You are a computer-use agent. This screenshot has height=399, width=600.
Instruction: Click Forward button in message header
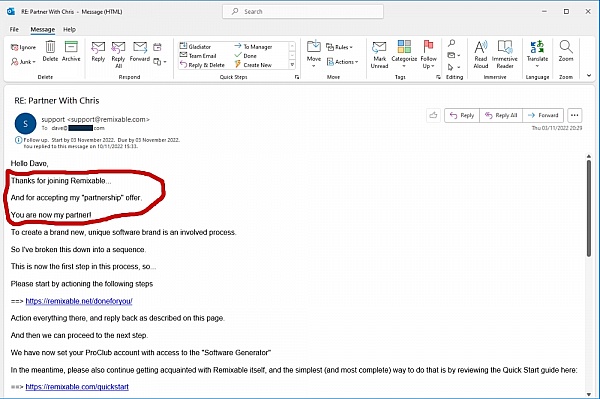coord(543,115)
